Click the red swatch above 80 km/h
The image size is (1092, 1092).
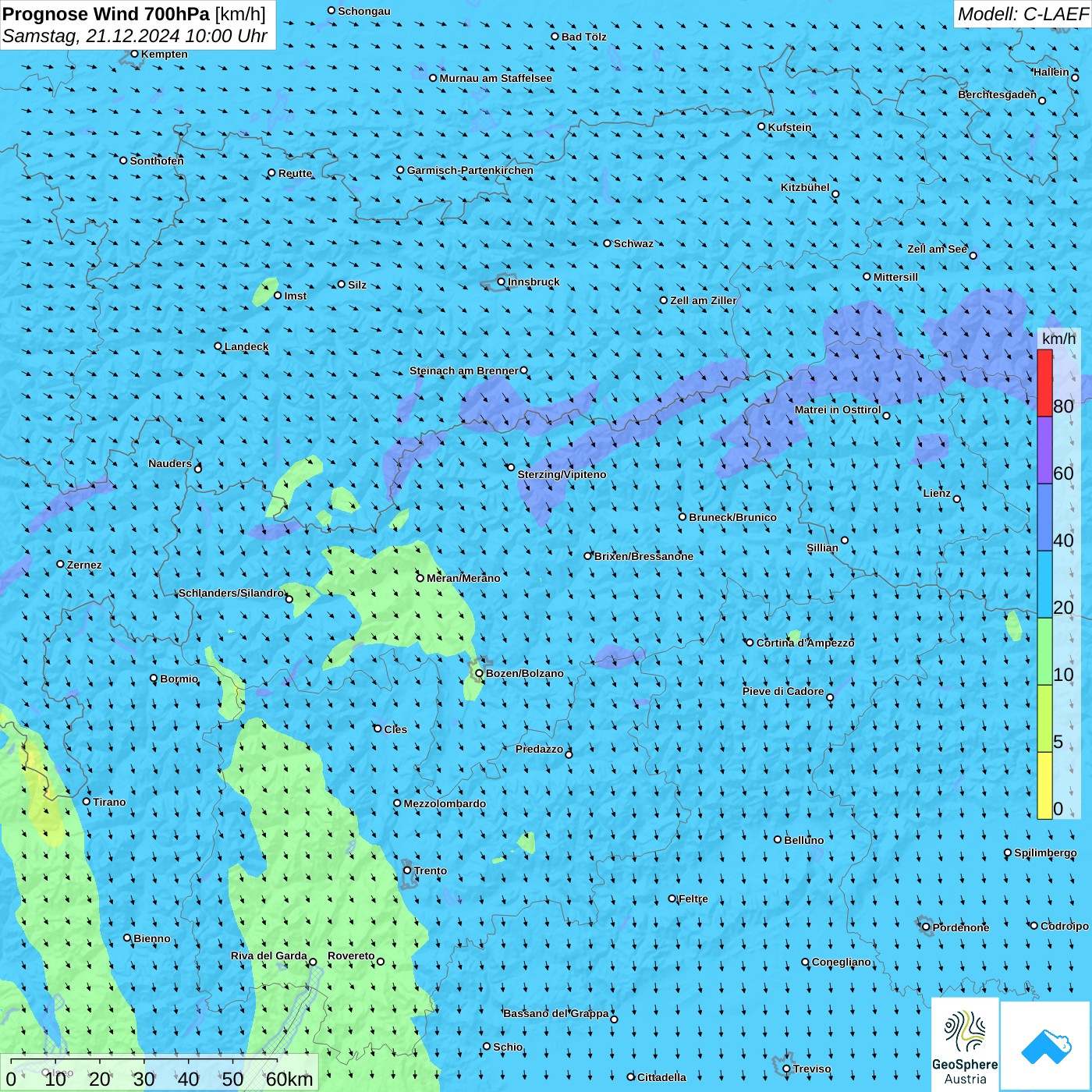point(1044,383)
